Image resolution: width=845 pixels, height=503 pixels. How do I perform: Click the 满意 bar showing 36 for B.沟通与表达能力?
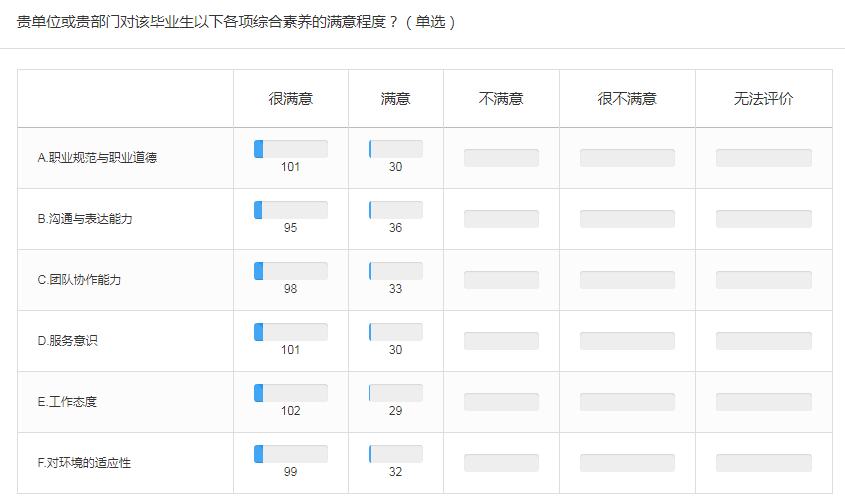point(396,210)
